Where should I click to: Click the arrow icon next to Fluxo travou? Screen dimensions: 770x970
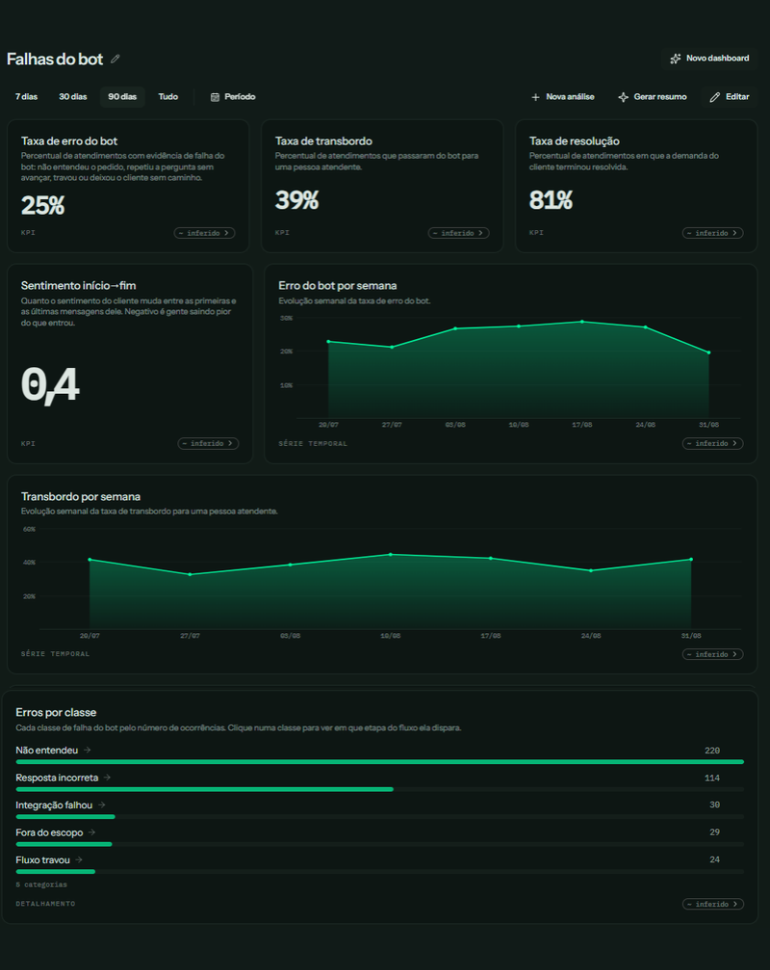click(x=79, y=860)
